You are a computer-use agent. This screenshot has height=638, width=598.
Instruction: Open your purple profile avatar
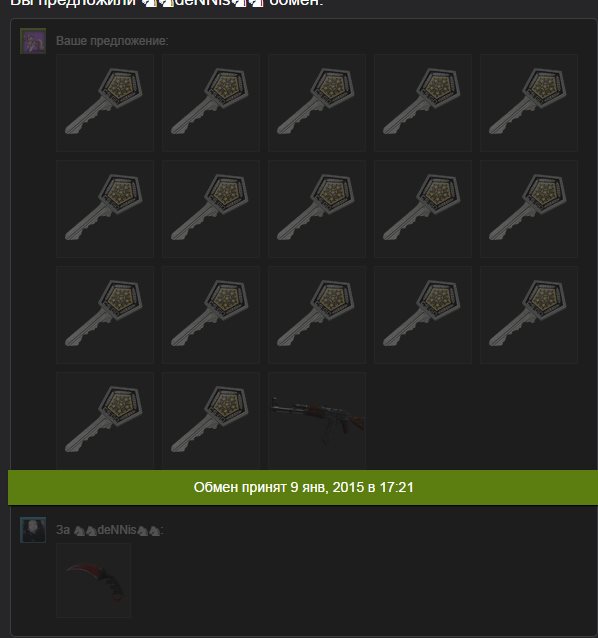(33, 41)
